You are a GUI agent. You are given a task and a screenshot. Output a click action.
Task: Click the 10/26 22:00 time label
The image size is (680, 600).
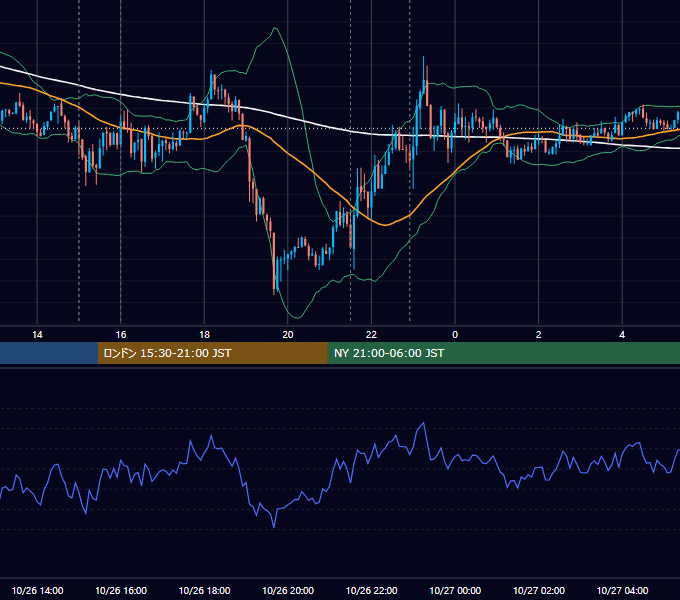click(371, 590)
